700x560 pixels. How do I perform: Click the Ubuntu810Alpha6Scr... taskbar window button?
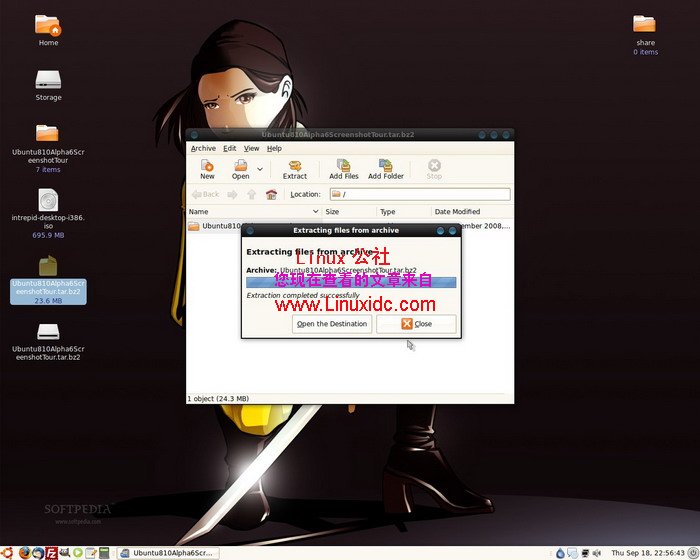(x=168, y=553)
